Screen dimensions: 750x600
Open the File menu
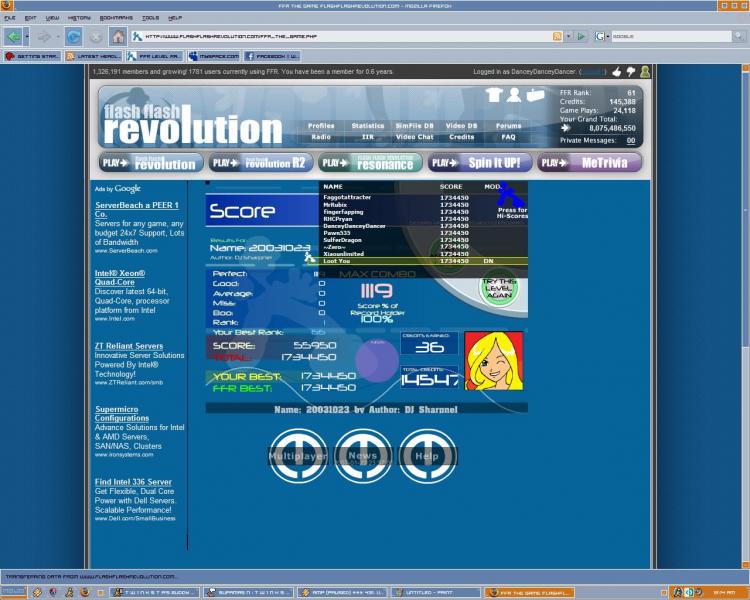10,18
